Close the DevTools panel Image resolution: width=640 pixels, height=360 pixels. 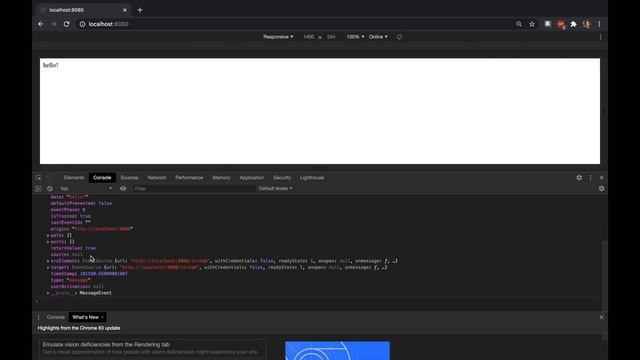tap(602, 178)
